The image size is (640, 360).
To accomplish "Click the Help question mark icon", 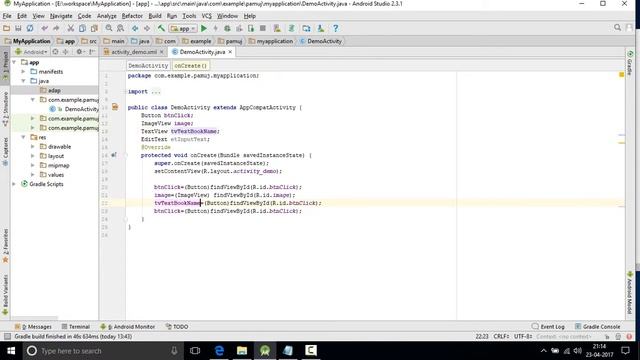I will coord(336,28).
